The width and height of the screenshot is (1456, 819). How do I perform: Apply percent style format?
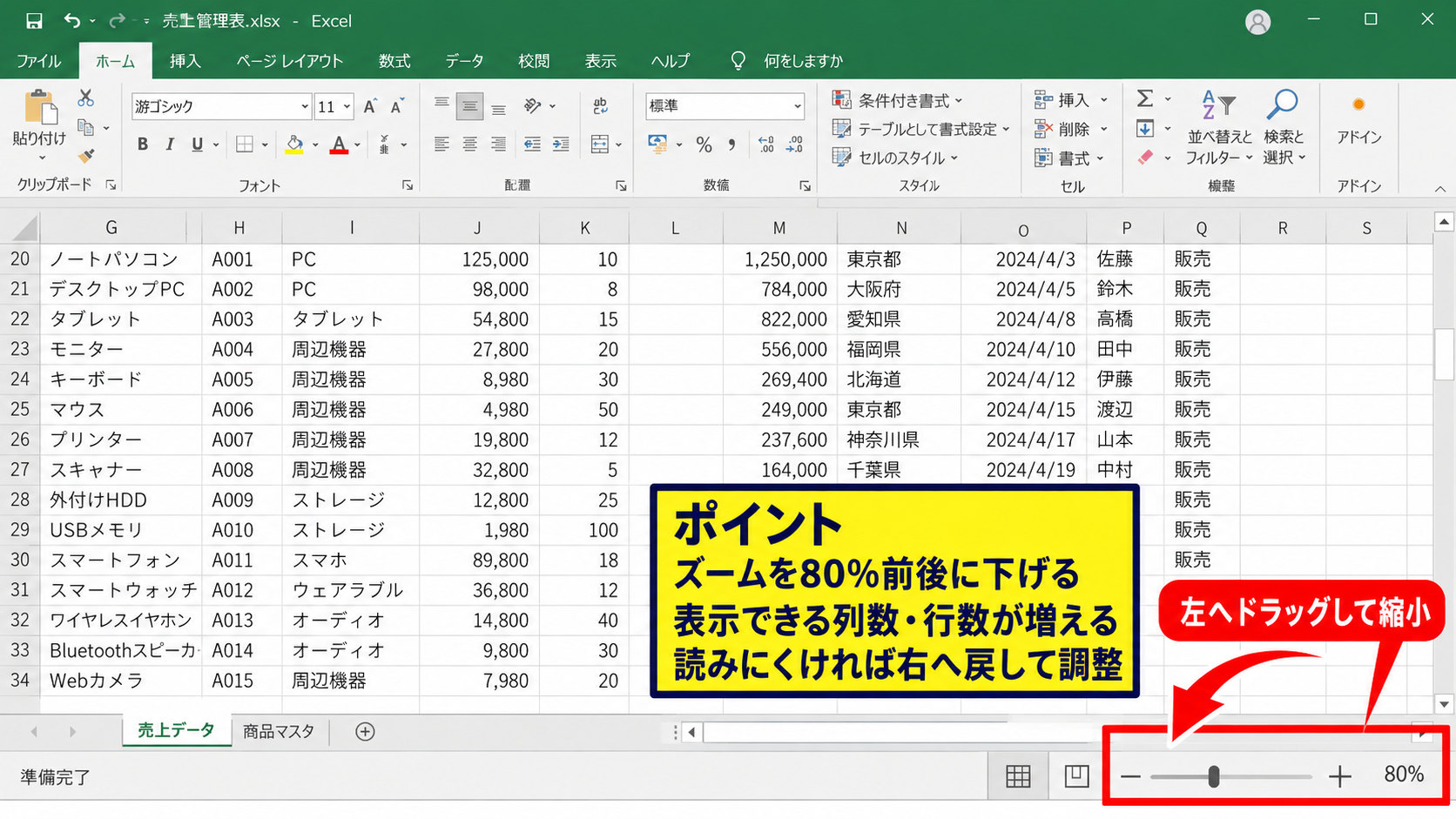[704, 144]
